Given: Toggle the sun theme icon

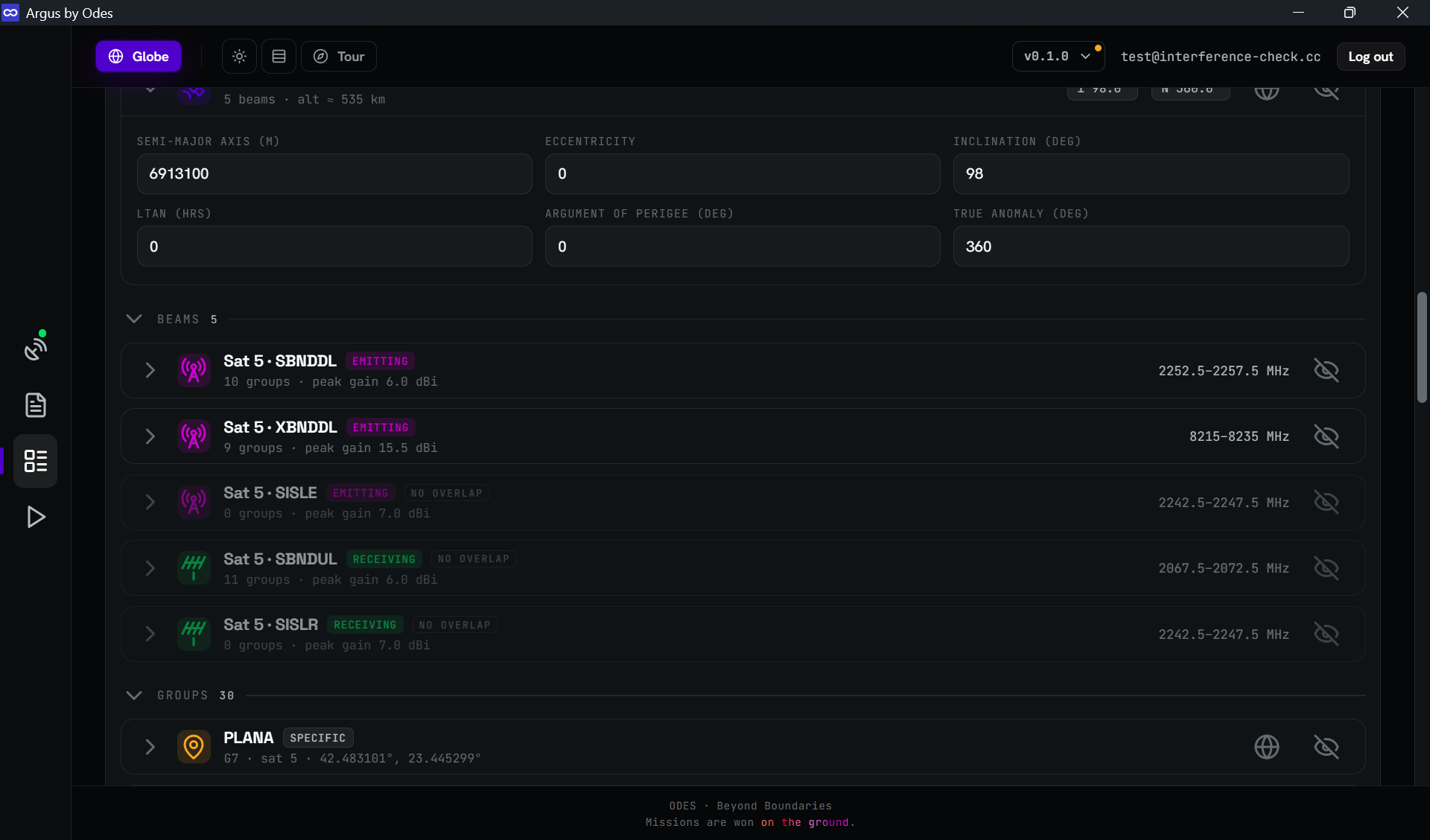Looking at the screenshot, I should click(239, 57).
